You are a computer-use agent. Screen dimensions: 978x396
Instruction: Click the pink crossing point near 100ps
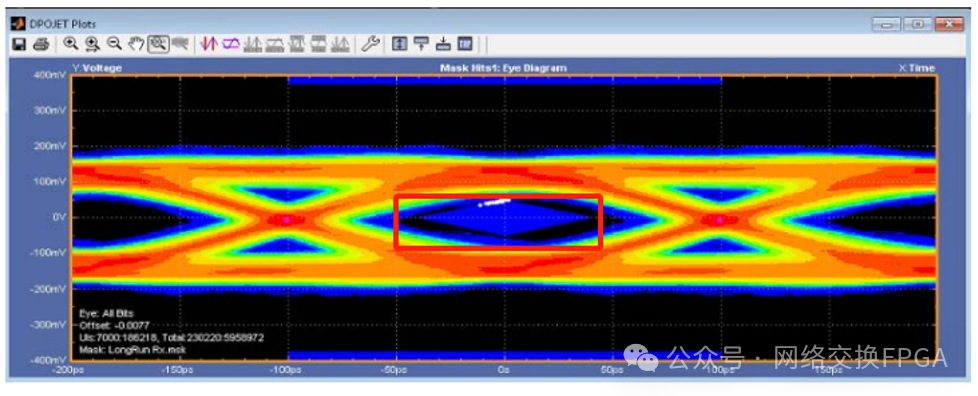(720, 220)
